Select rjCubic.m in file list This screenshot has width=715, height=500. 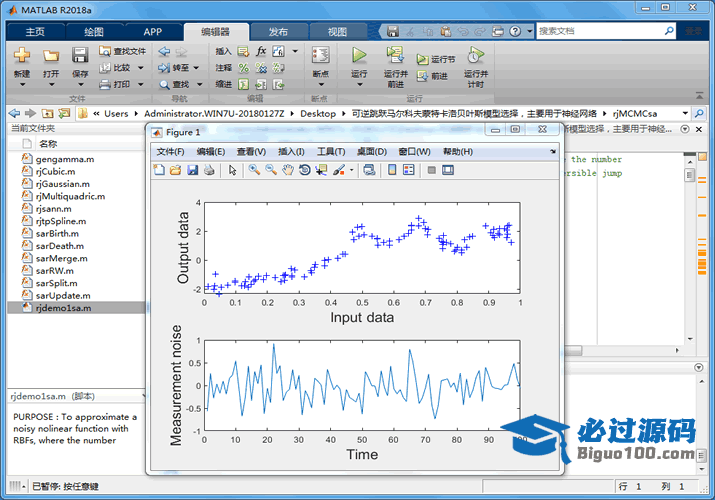[55, 171]
